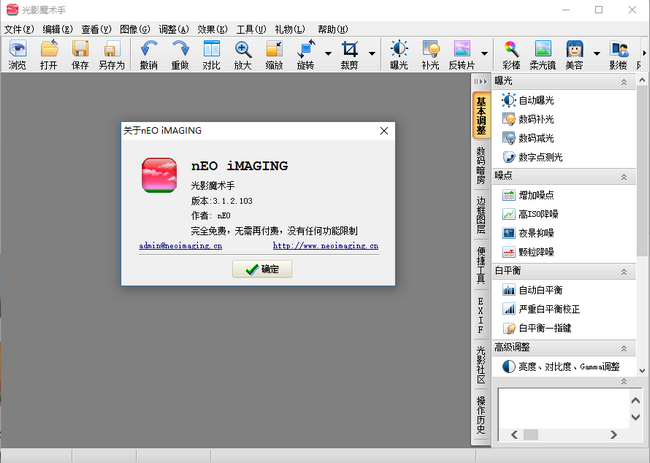The width and height of the screenshot is (650, 463).
Task: Select 增加噪点 add noise item
Action: pos(528,195)
